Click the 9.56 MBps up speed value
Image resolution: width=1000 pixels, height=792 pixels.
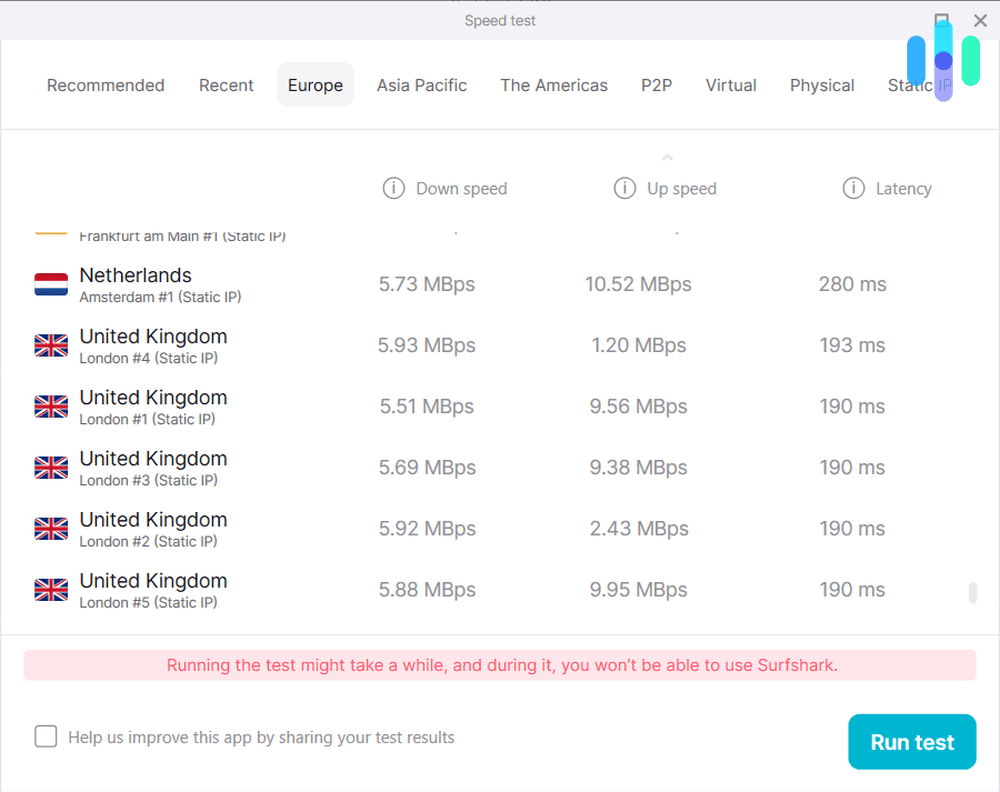click(x=638, y=406)
